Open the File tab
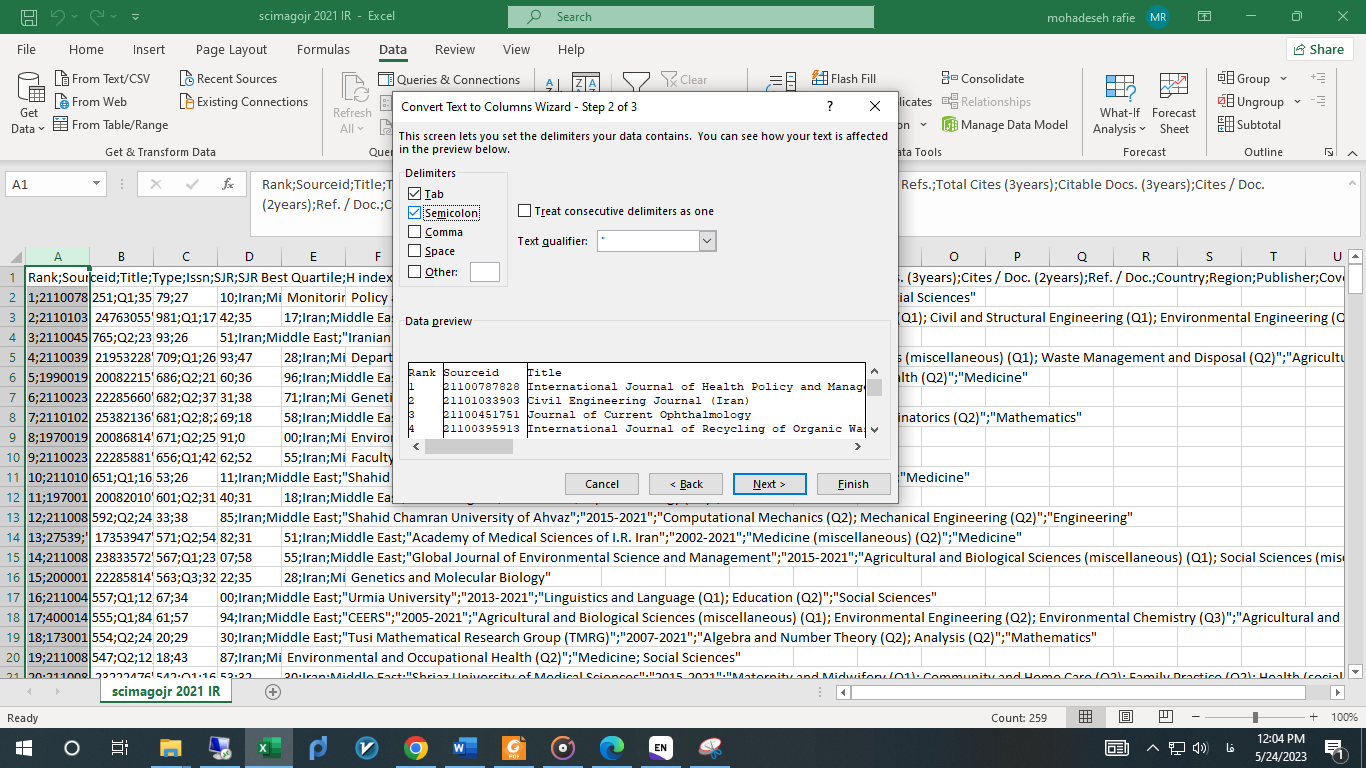Viewport: 1366px width, 768px height. click(x=26, y=49)
